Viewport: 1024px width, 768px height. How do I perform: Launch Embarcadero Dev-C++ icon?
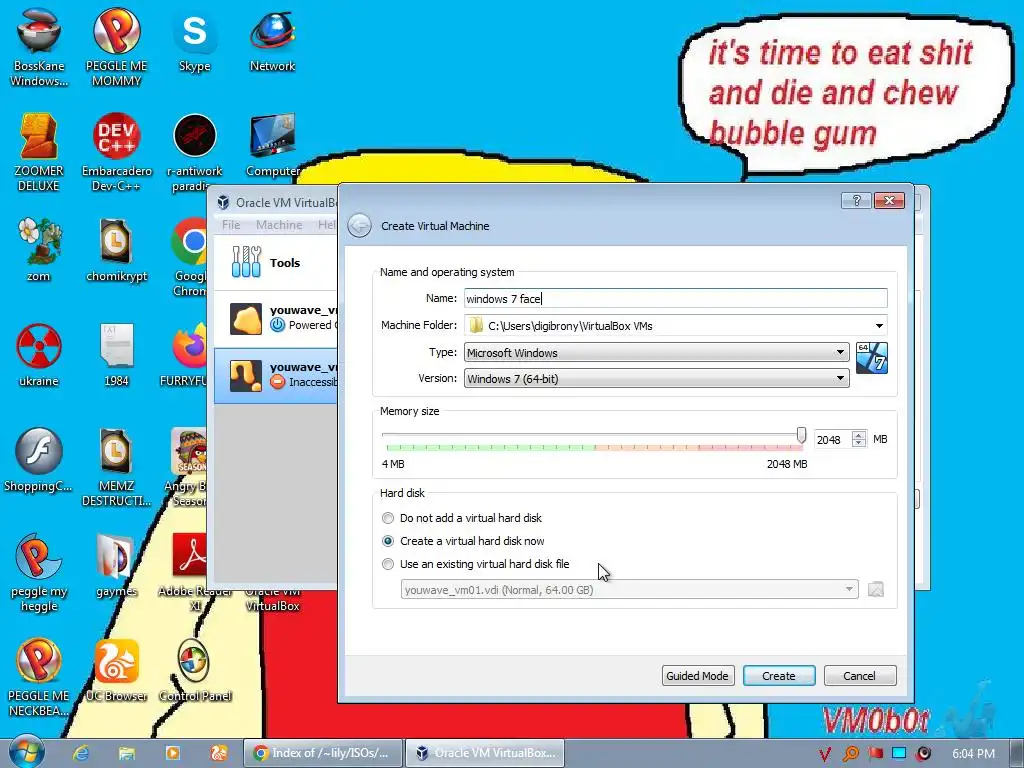[116, 152]
